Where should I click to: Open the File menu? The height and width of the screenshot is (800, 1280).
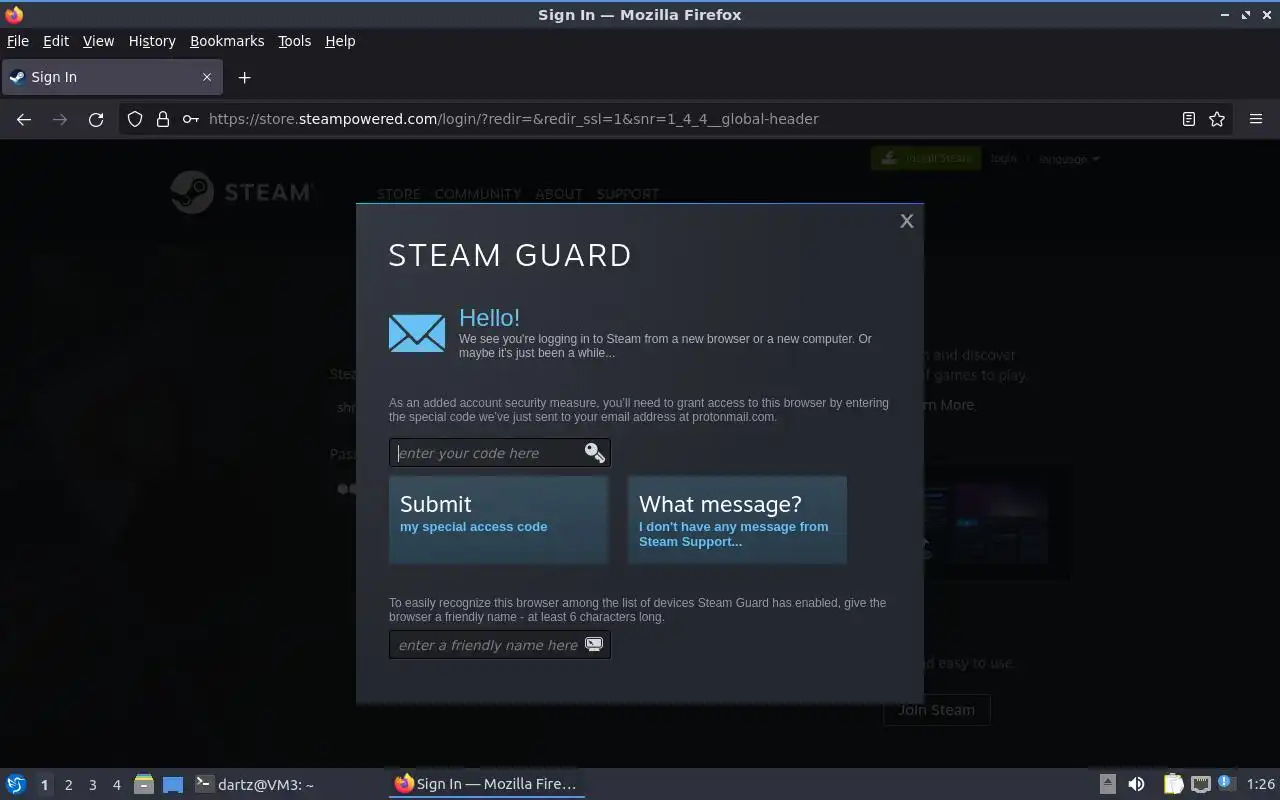point(18,41)
